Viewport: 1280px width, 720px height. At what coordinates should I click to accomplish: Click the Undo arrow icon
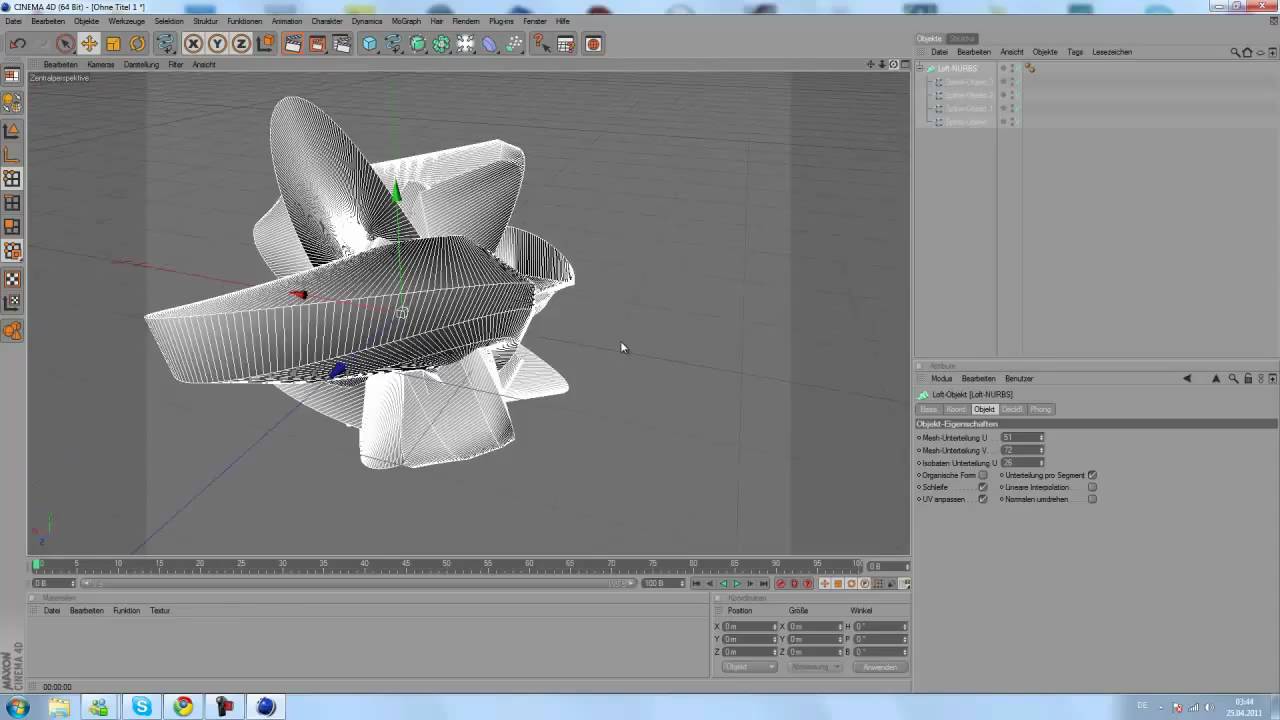click(17, 44)
